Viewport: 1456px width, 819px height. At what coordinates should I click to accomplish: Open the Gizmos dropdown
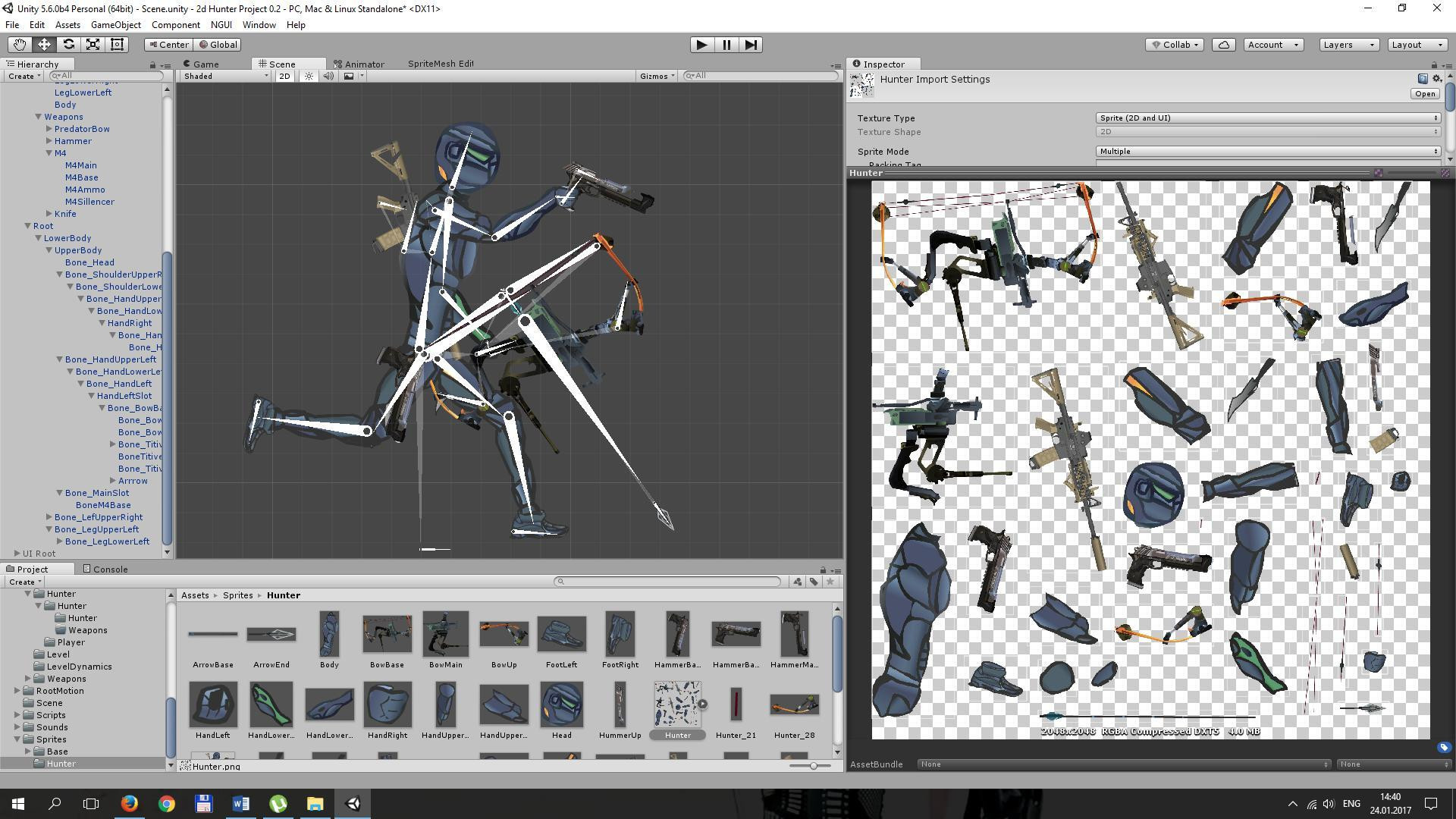657,76
